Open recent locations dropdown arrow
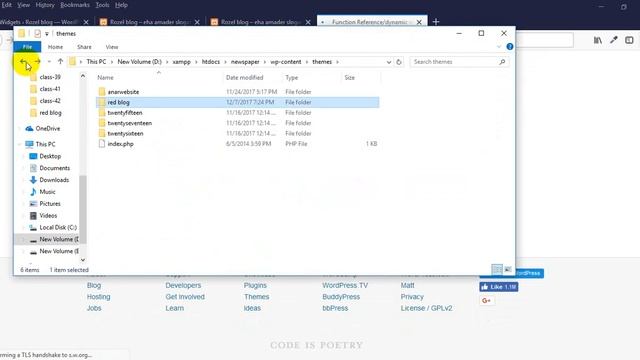 (49, 62)
